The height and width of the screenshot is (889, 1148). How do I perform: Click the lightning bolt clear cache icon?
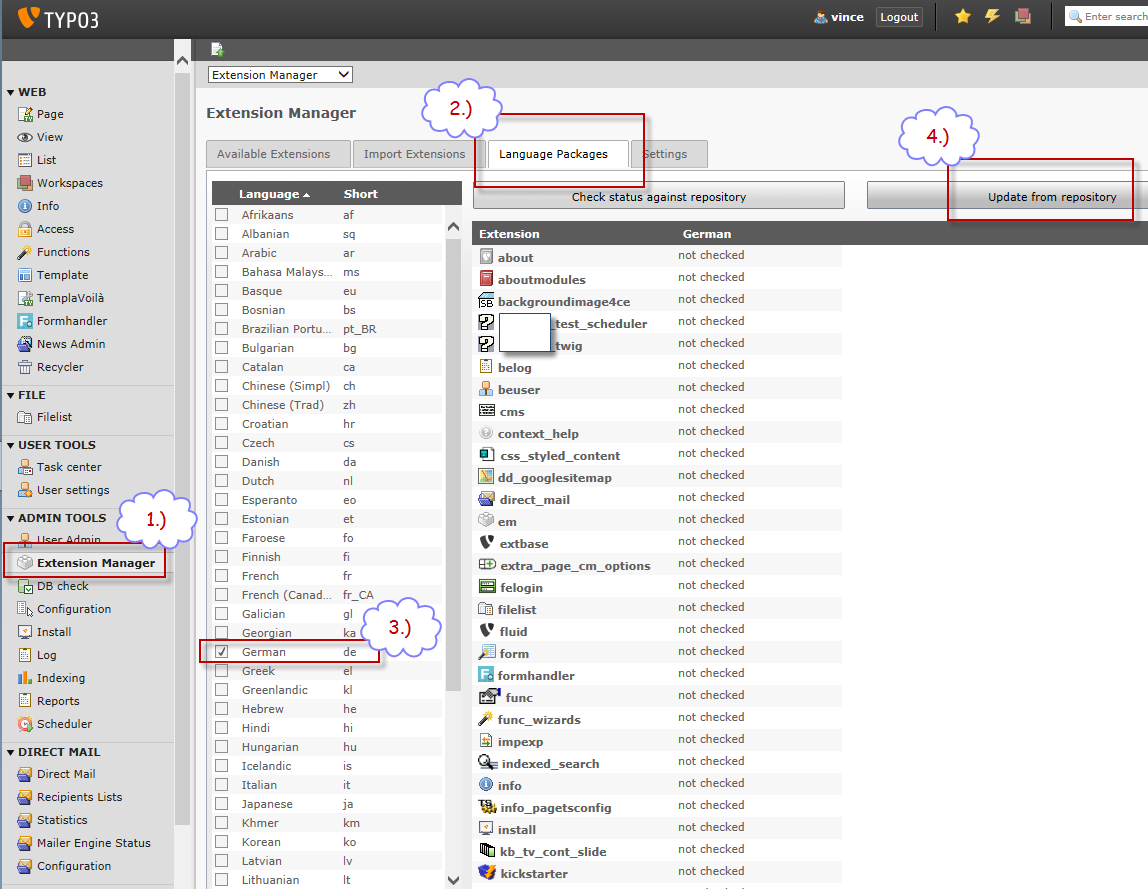pyautogui.click(x=992, y=17)
